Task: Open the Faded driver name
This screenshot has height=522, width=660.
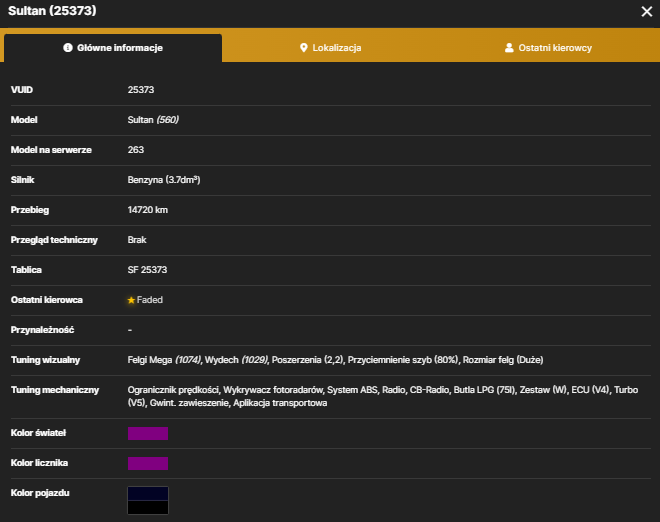Action: 150,300
